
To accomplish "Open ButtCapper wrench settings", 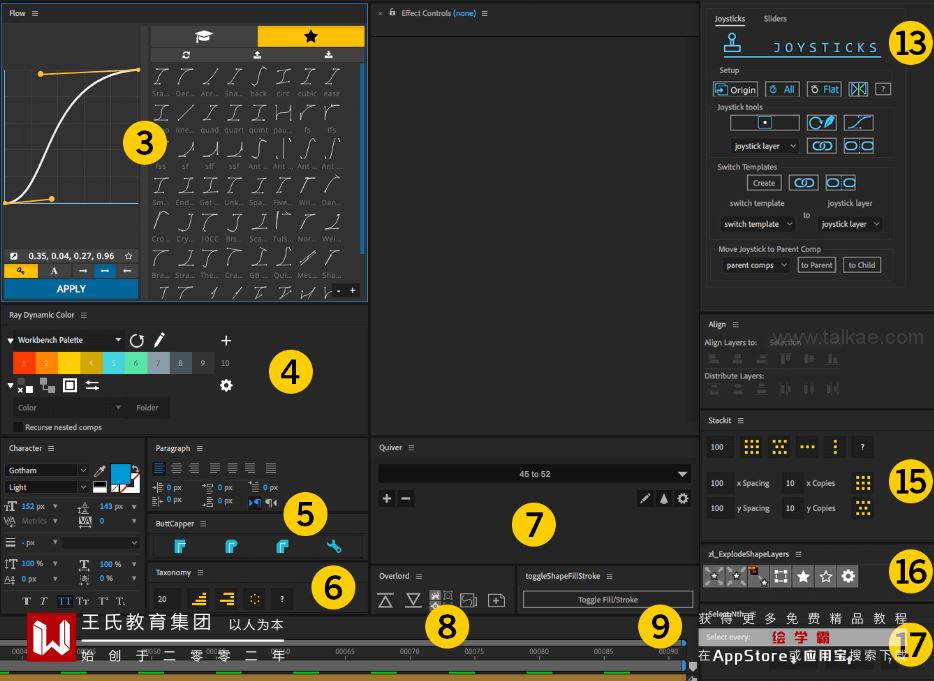I will click(334, 546).
